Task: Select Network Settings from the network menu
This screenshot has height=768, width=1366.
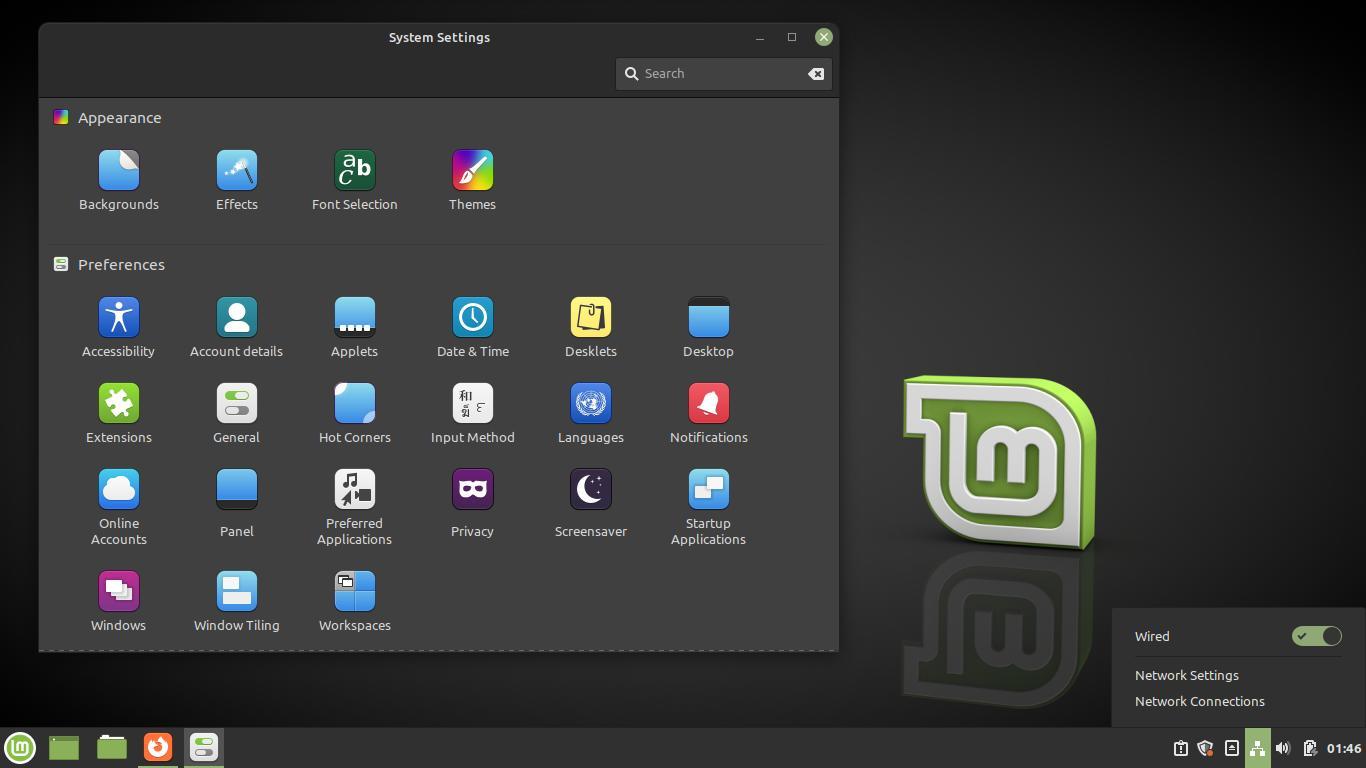Action: coord(1186,675)
